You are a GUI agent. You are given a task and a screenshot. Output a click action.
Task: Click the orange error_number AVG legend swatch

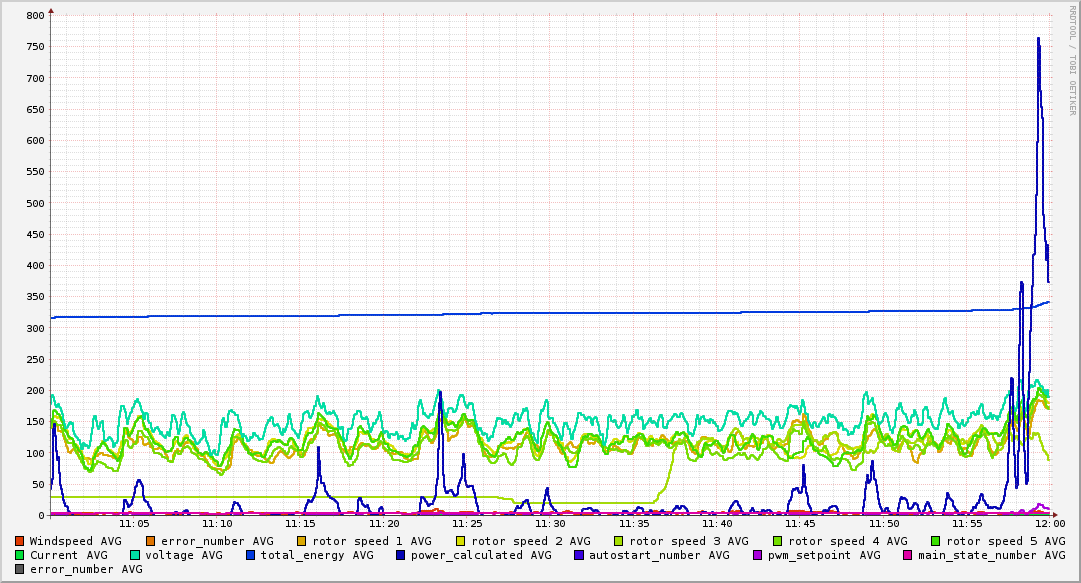[150, 542]
